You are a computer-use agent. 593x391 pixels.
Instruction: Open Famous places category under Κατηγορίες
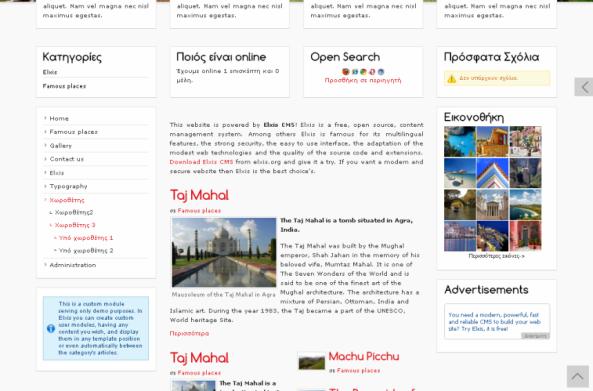[64, 86]
